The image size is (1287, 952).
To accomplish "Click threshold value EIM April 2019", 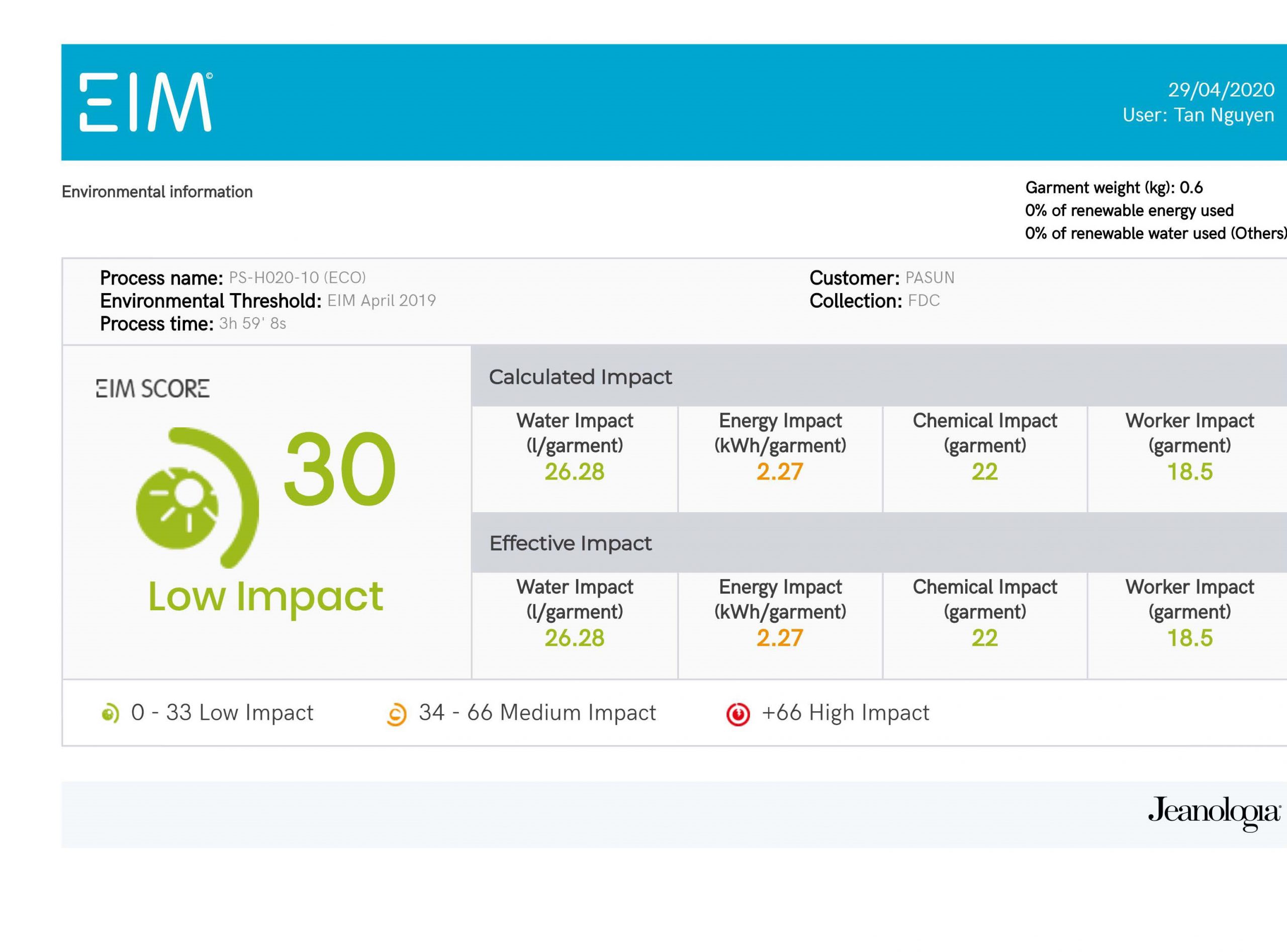I will [382, 301].
